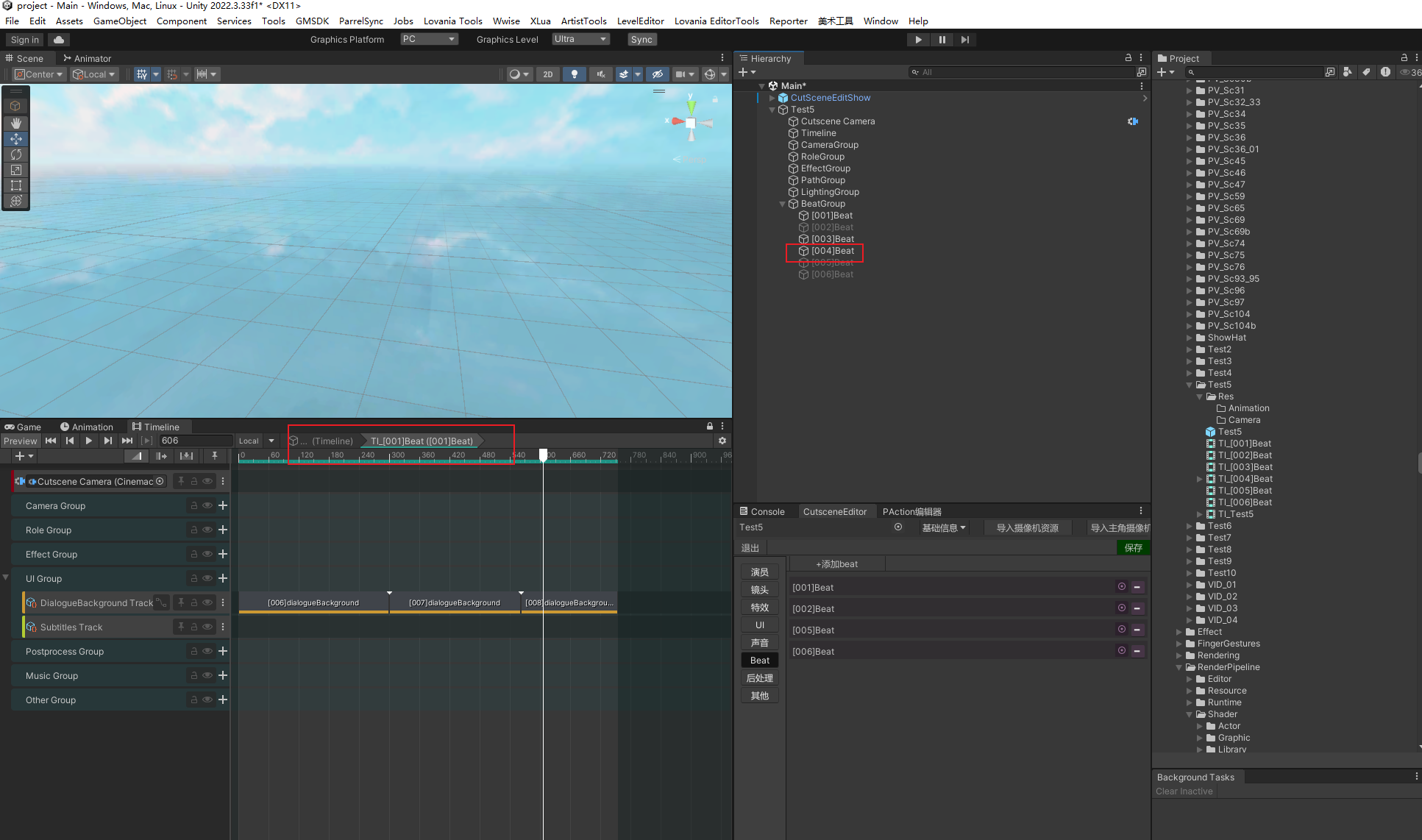Collapse the Test5 folder in Project

tap(1190, 385)
